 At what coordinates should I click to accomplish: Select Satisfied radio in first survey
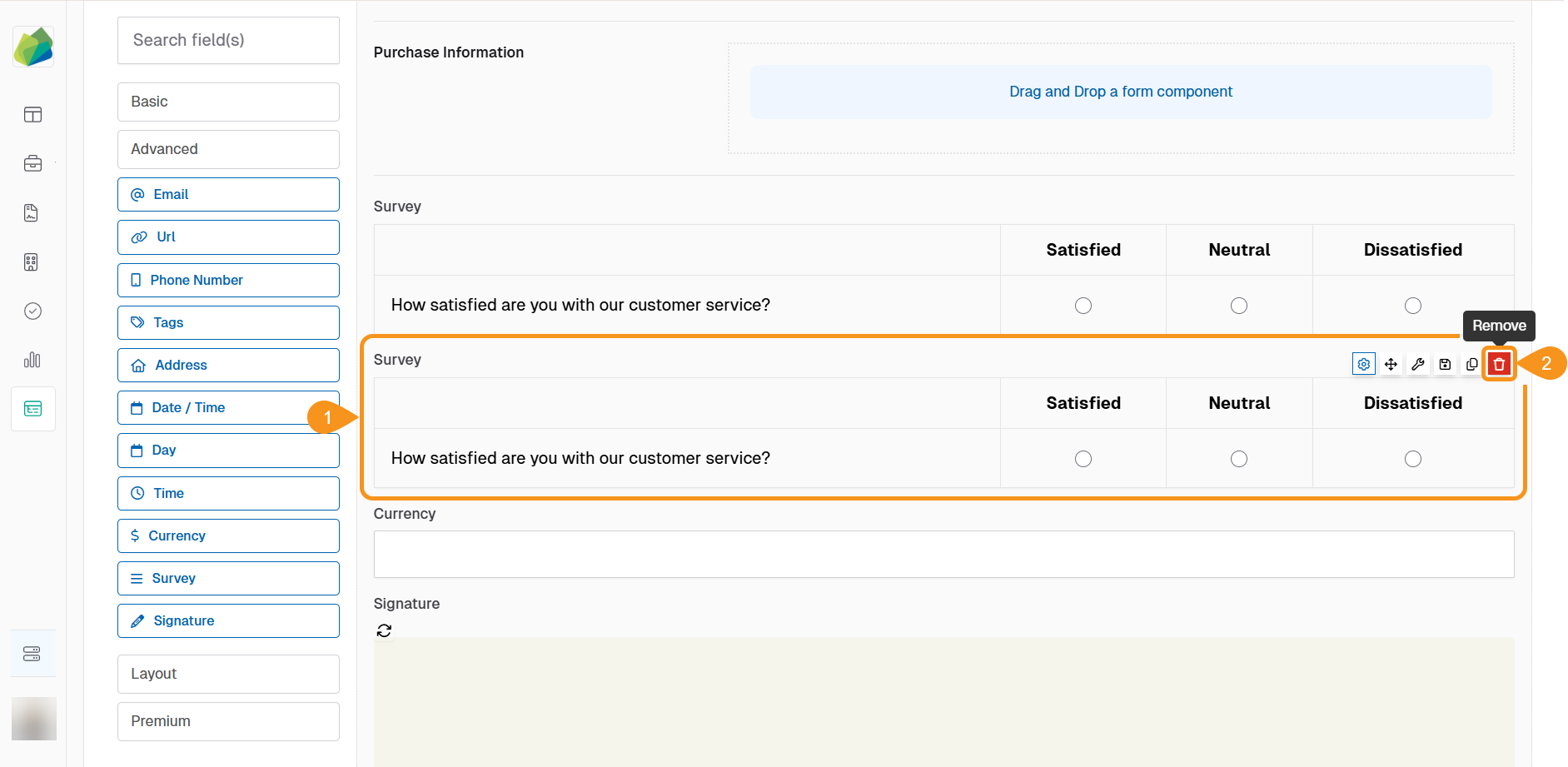click(x=1083, y=306)
